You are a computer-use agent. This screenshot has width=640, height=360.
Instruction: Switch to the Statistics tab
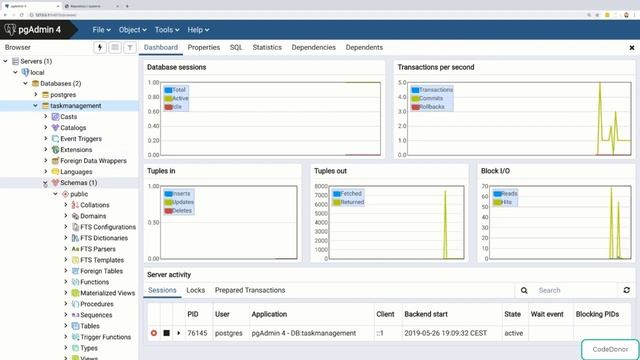[267, 47]
